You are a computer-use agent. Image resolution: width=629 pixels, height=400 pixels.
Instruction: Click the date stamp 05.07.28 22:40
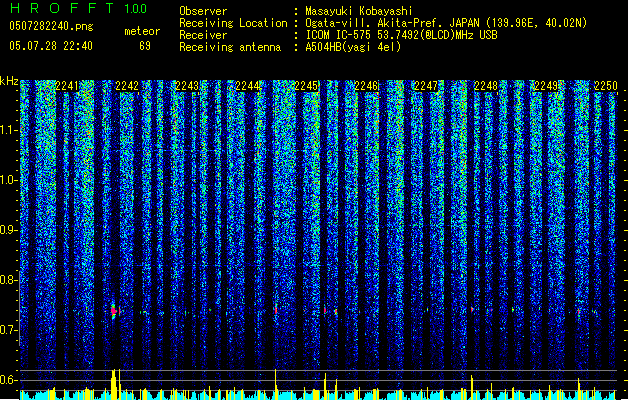[51, 46]
